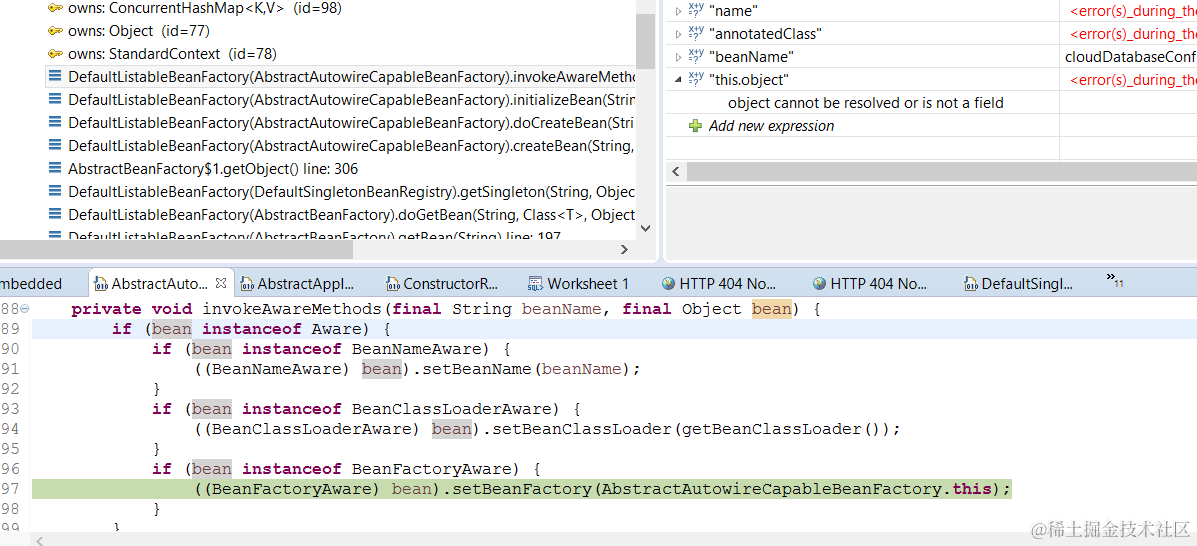Viewport: 1197px width, 546px height.
Task: Click the setBeanFactory call on line 97
Action: pyautogui.click(x=523, y=489)
